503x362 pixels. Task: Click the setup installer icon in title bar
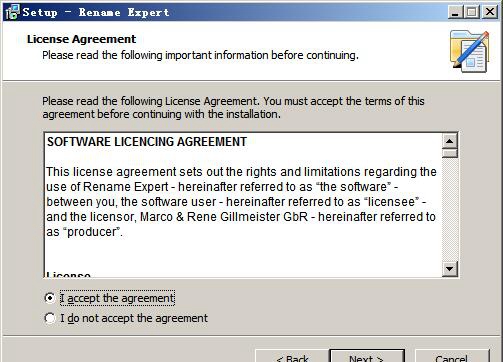(13, 12)
